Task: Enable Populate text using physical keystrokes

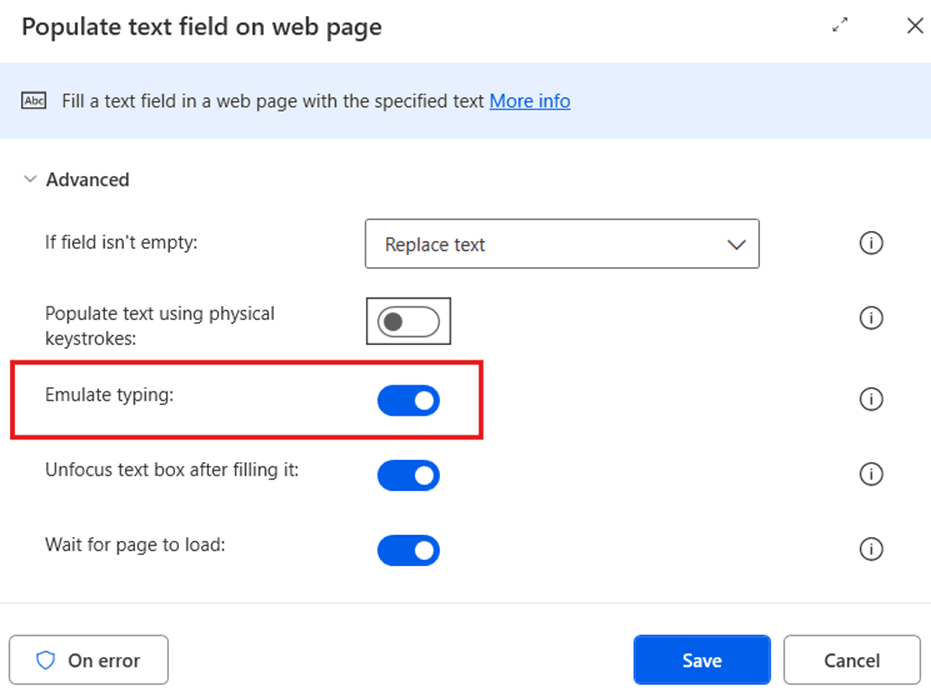Action: (x=408, y=321)
